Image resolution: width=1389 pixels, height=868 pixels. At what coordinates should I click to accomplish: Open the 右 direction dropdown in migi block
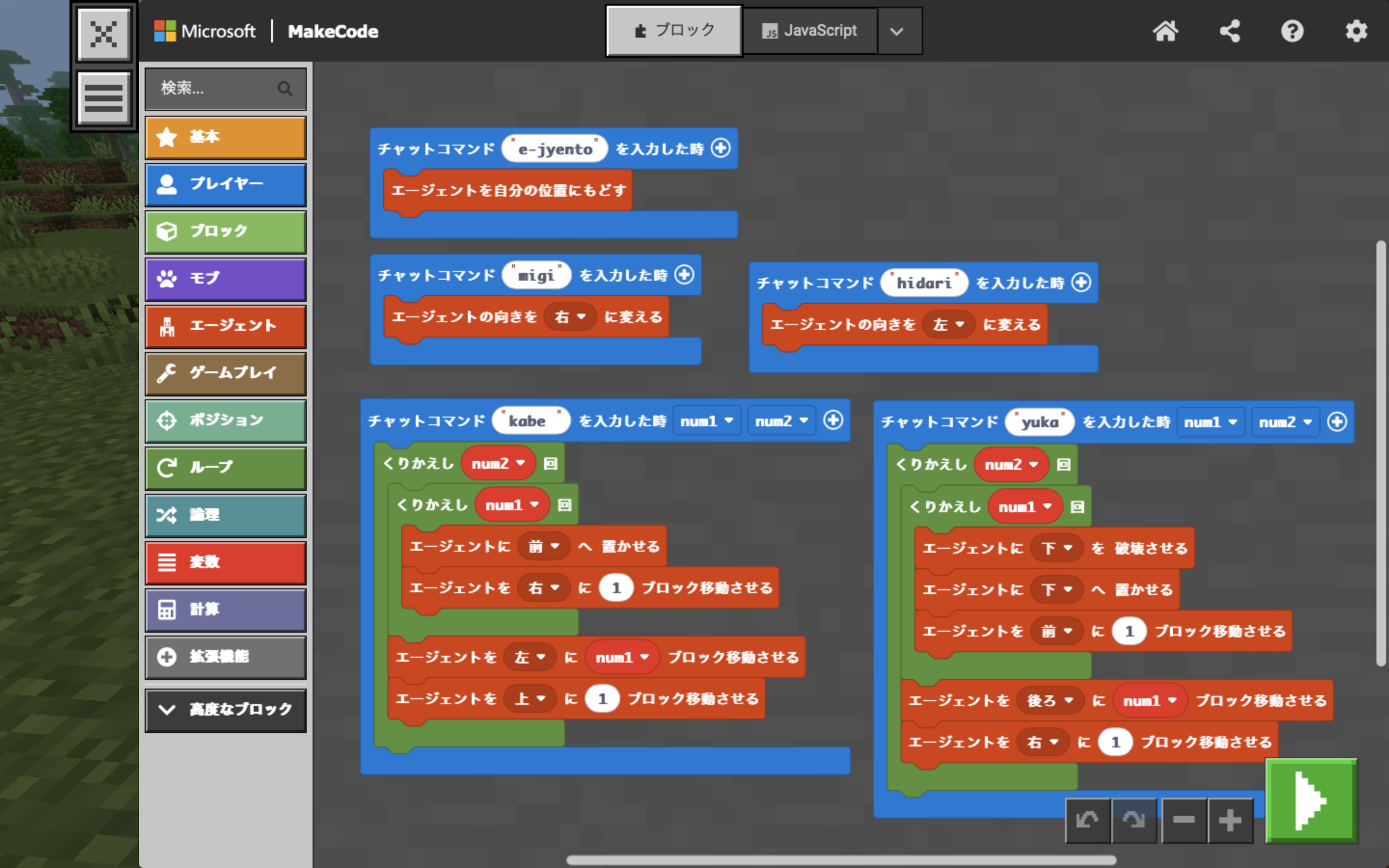point(570,316)
